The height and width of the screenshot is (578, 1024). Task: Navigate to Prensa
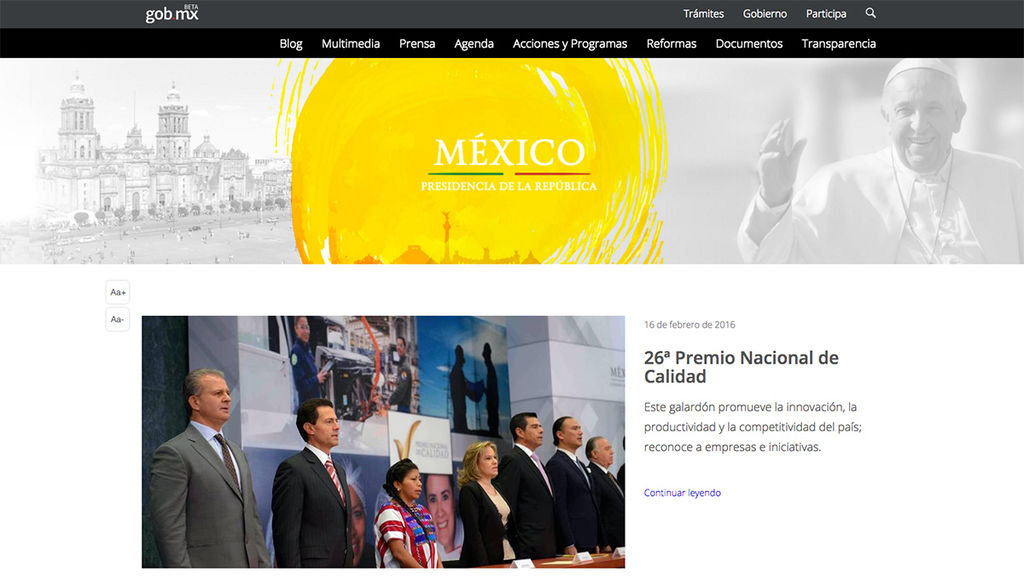click(x=417, y=43)
